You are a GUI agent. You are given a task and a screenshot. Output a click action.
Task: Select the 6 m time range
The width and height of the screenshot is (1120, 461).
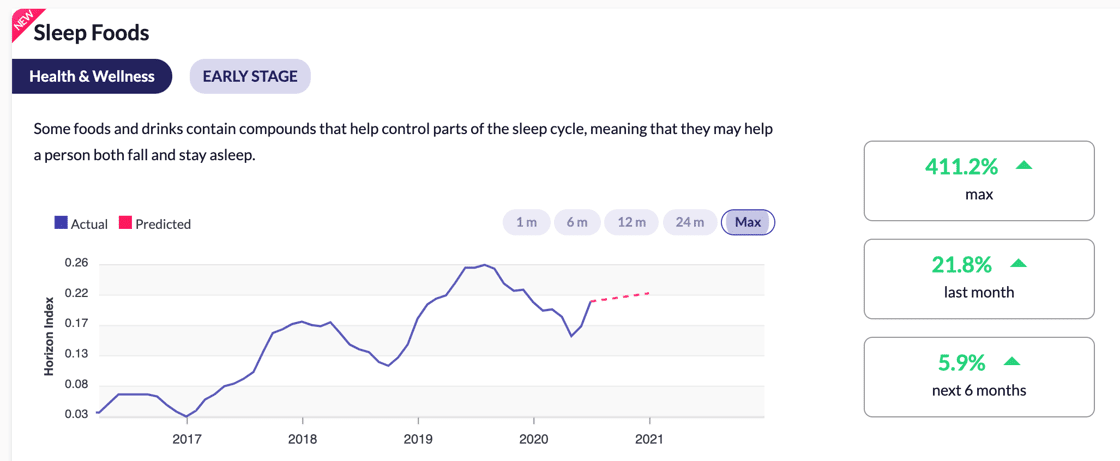coord(577,222)
